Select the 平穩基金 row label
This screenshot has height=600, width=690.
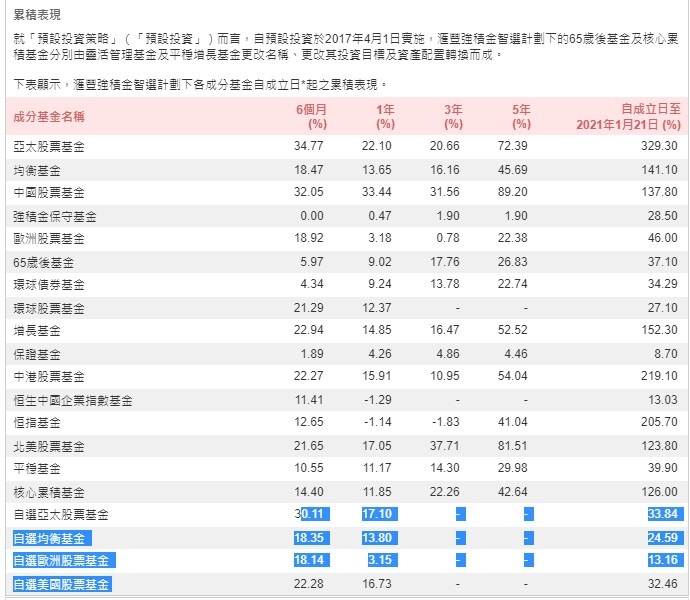click(x=37, y=469)
